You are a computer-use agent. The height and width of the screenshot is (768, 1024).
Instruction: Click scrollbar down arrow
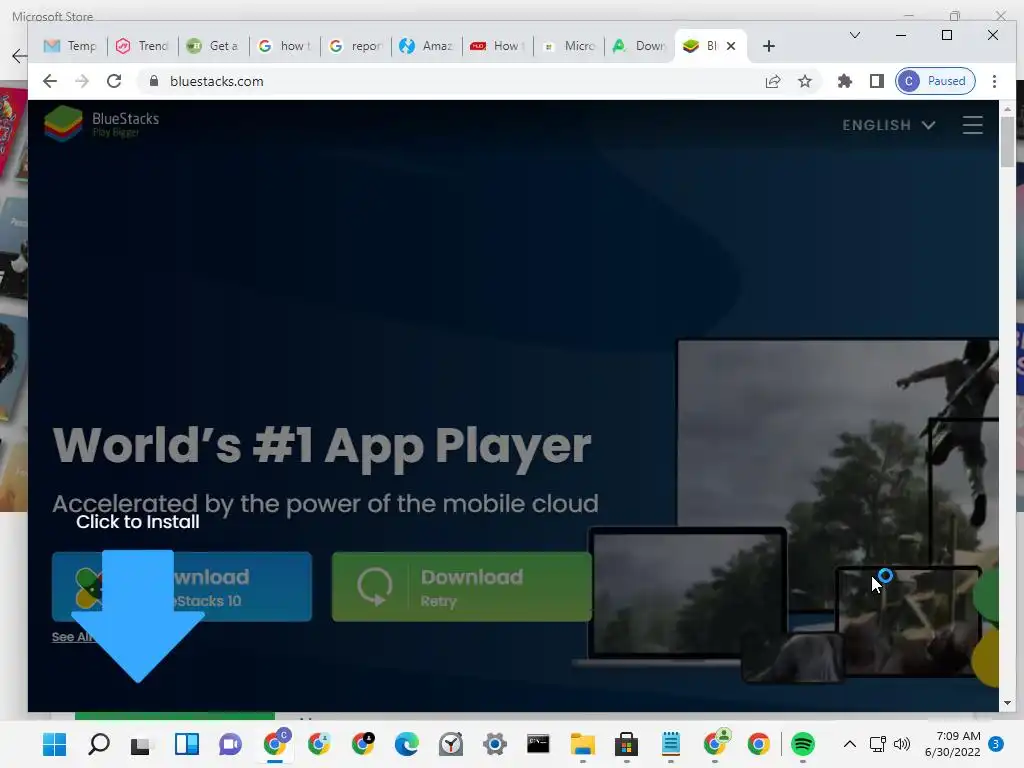coord(1007,703)
